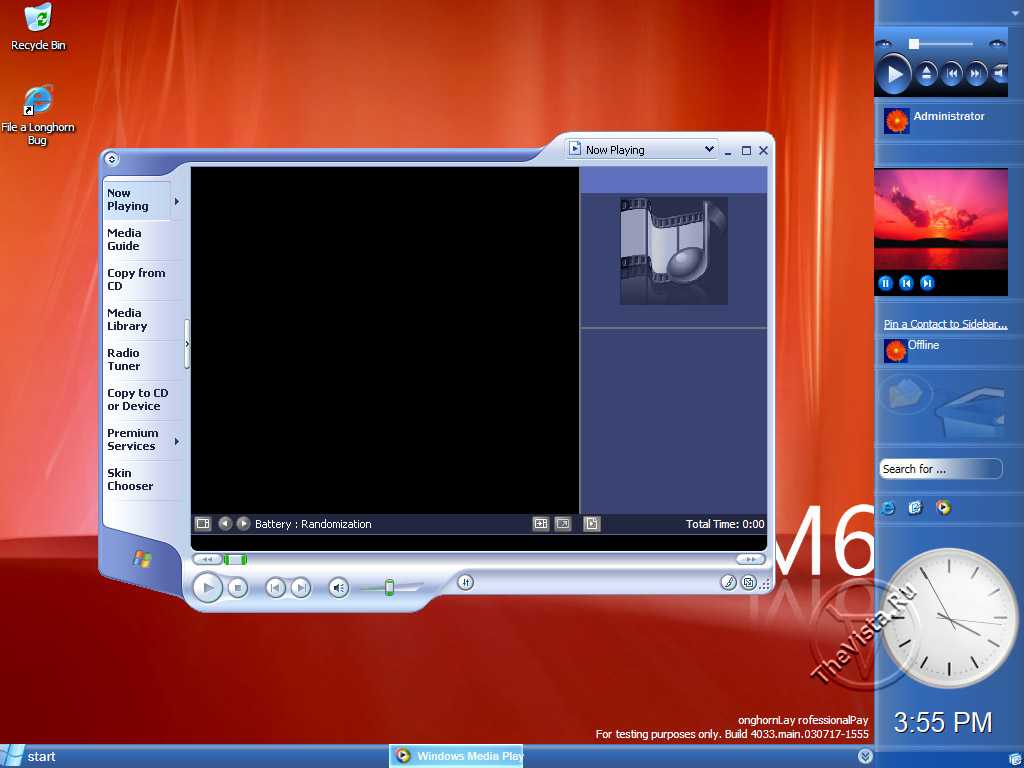Viewport: 1024px width, 768px height.
Task: Click the album art placeholder thumbnail
Action: point(673,251)
